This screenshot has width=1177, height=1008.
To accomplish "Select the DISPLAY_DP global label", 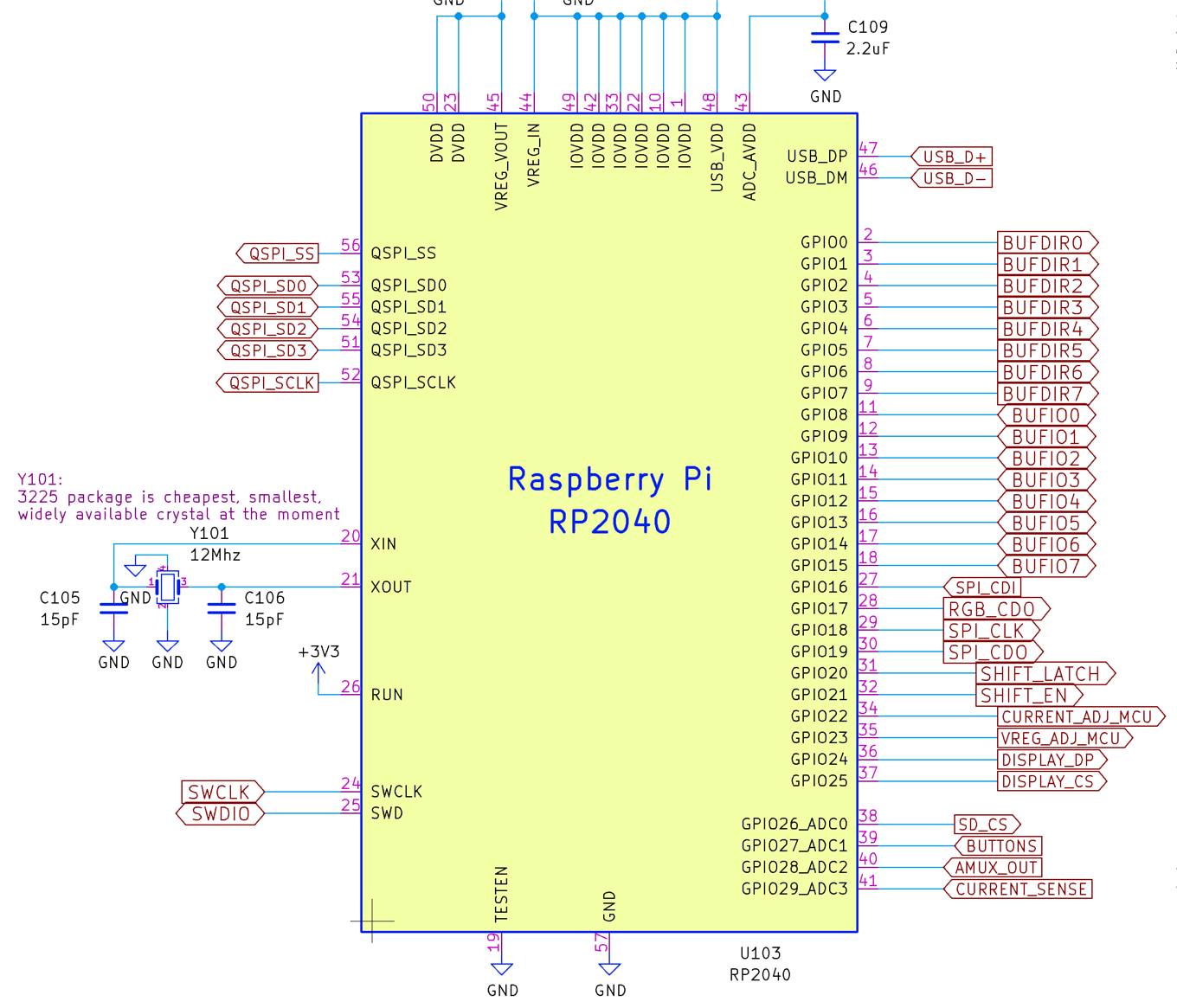I will [1052, 760].
